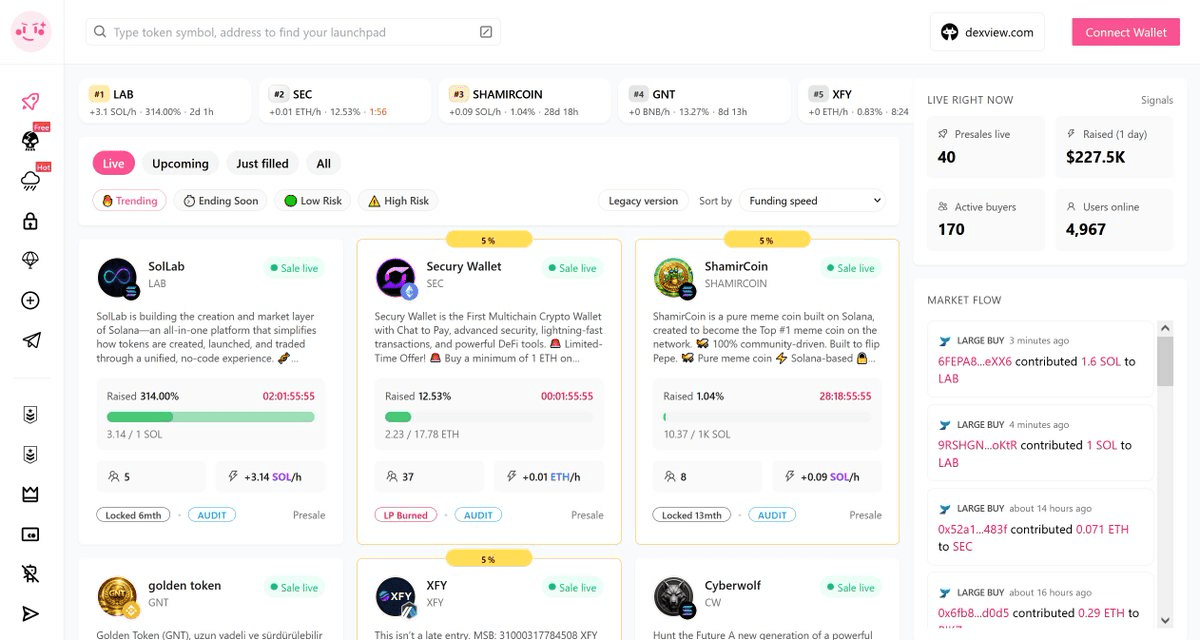This screenshot has width=1200, height=640.
Task: Open the parachute airdrop icon
Action: [31, 261]
